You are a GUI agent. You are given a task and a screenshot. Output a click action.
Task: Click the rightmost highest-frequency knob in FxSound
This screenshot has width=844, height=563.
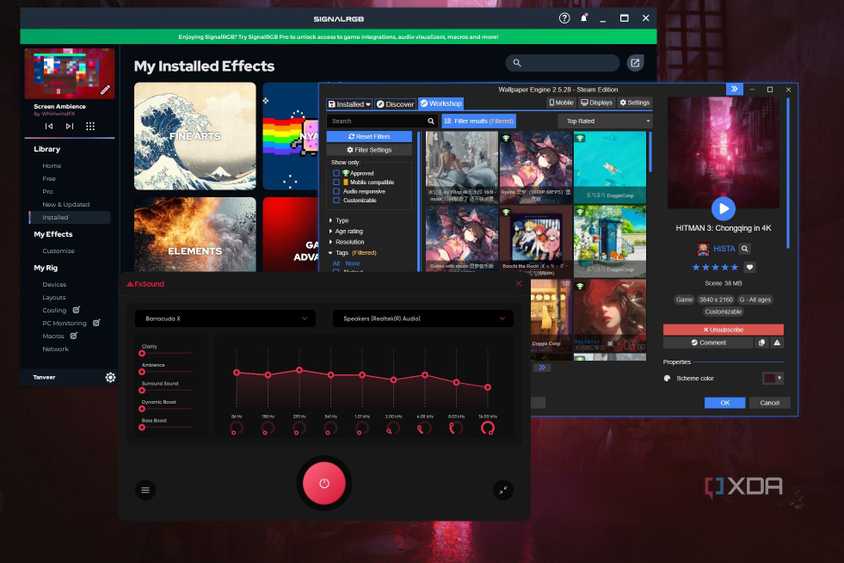[x=488, y=428]
